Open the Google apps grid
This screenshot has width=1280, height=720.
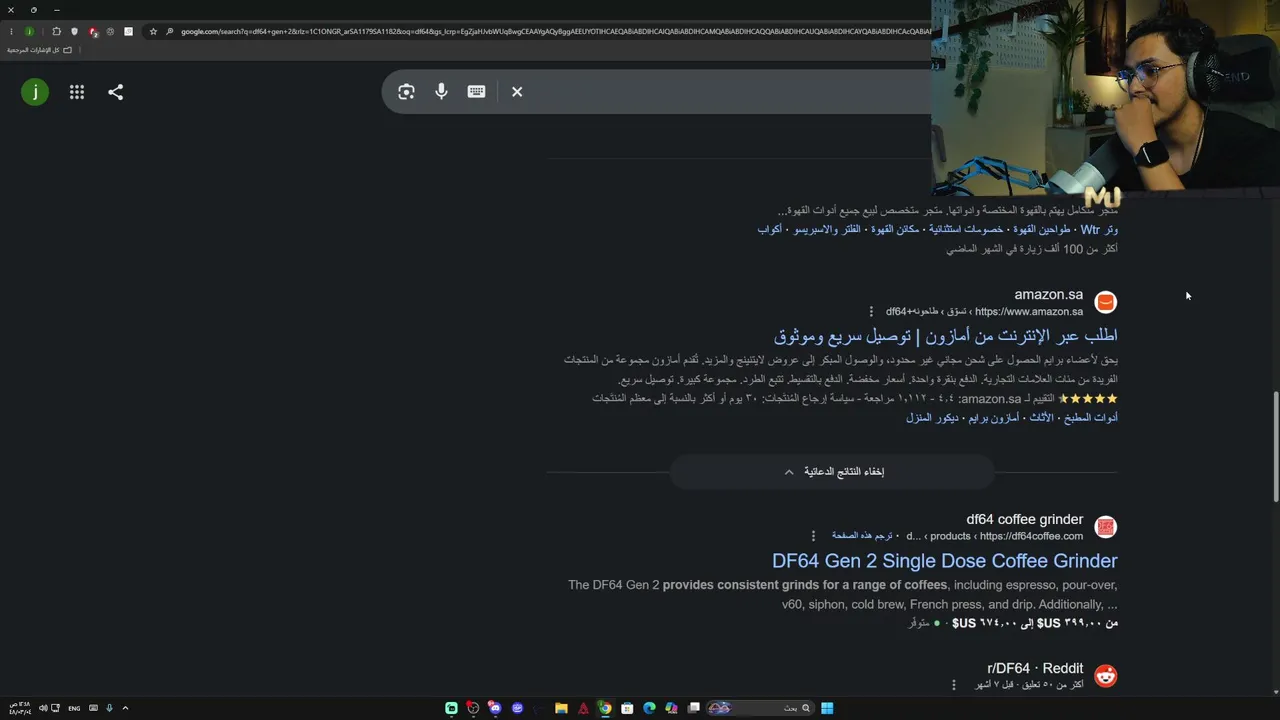click(77, 92)
